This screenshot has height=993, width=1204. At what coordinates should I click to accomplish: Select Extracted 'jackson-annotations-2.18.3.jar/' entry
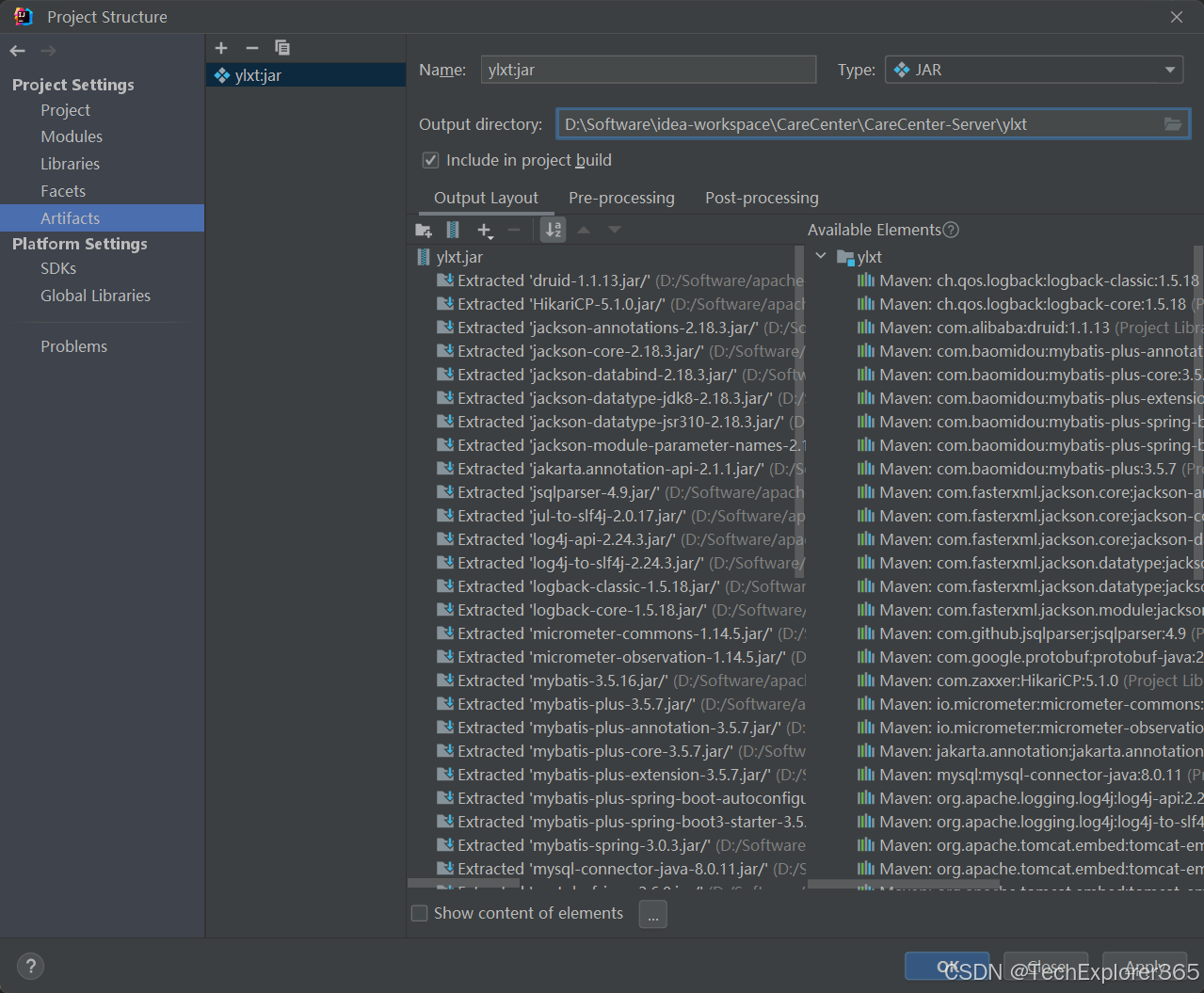pos(620,328)
